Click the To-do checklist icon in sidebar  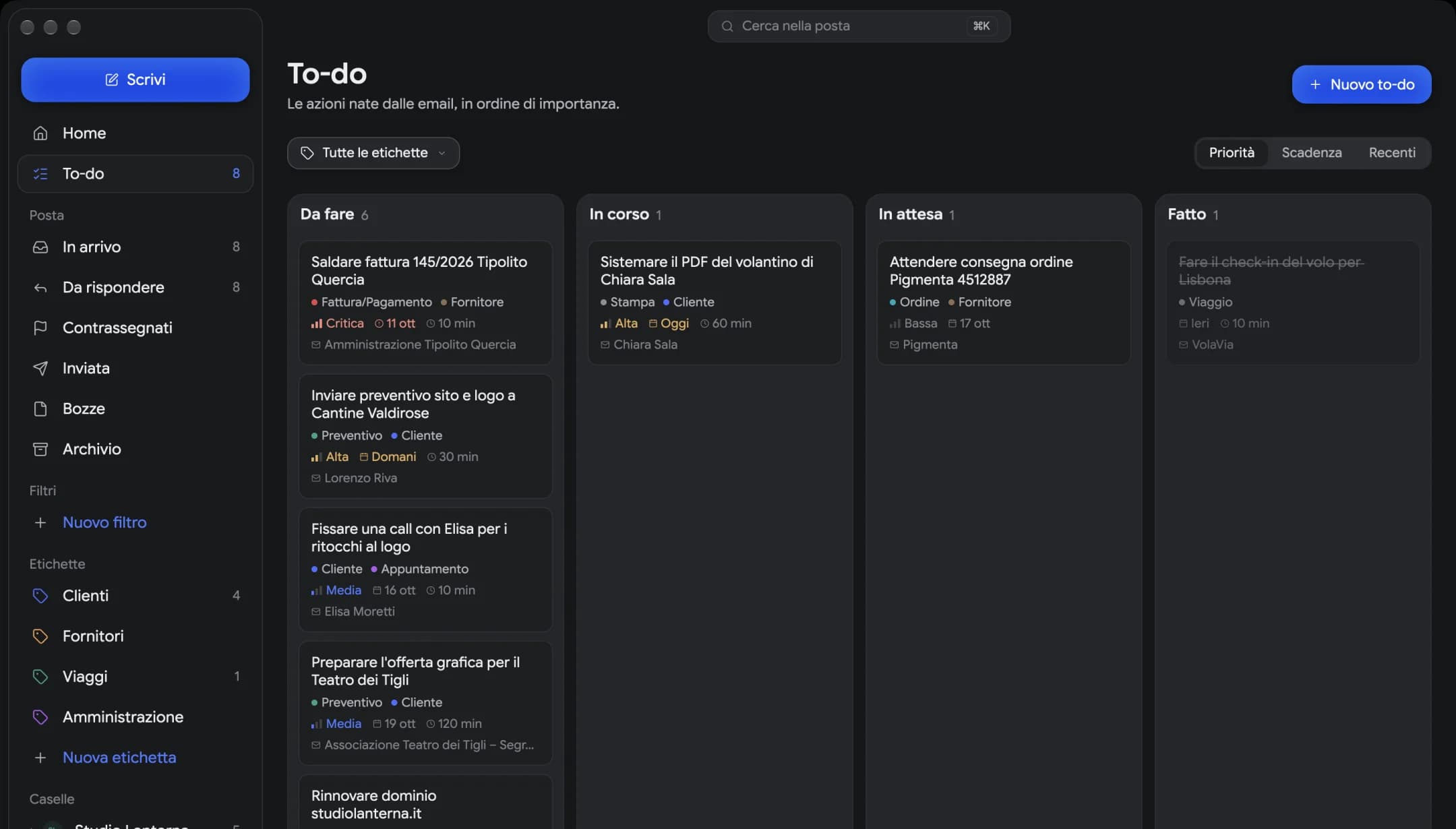[x=40, y=174]
